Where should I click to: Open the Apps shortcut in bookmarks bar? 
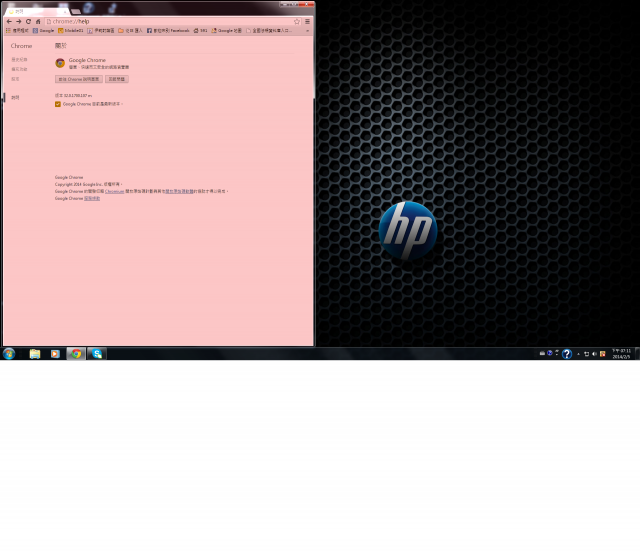(x=17, y=30)
